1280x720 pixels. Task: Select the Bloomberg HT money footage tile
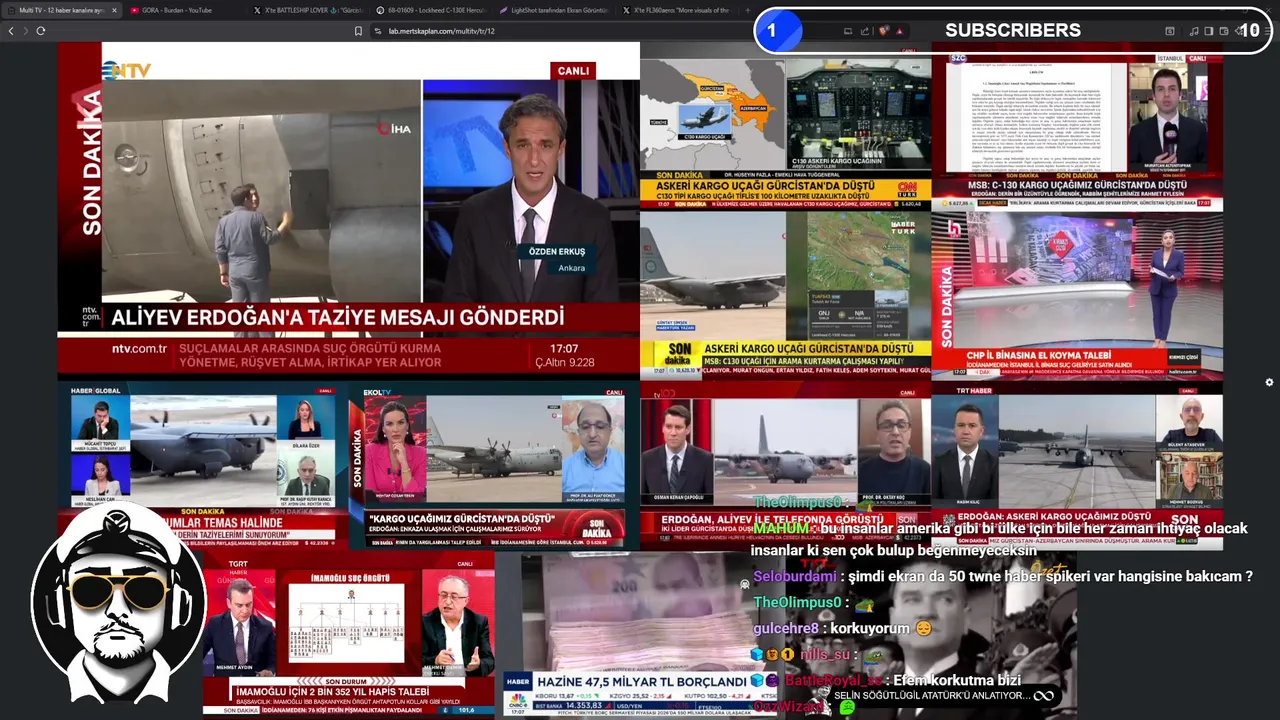tap(640, 634)
